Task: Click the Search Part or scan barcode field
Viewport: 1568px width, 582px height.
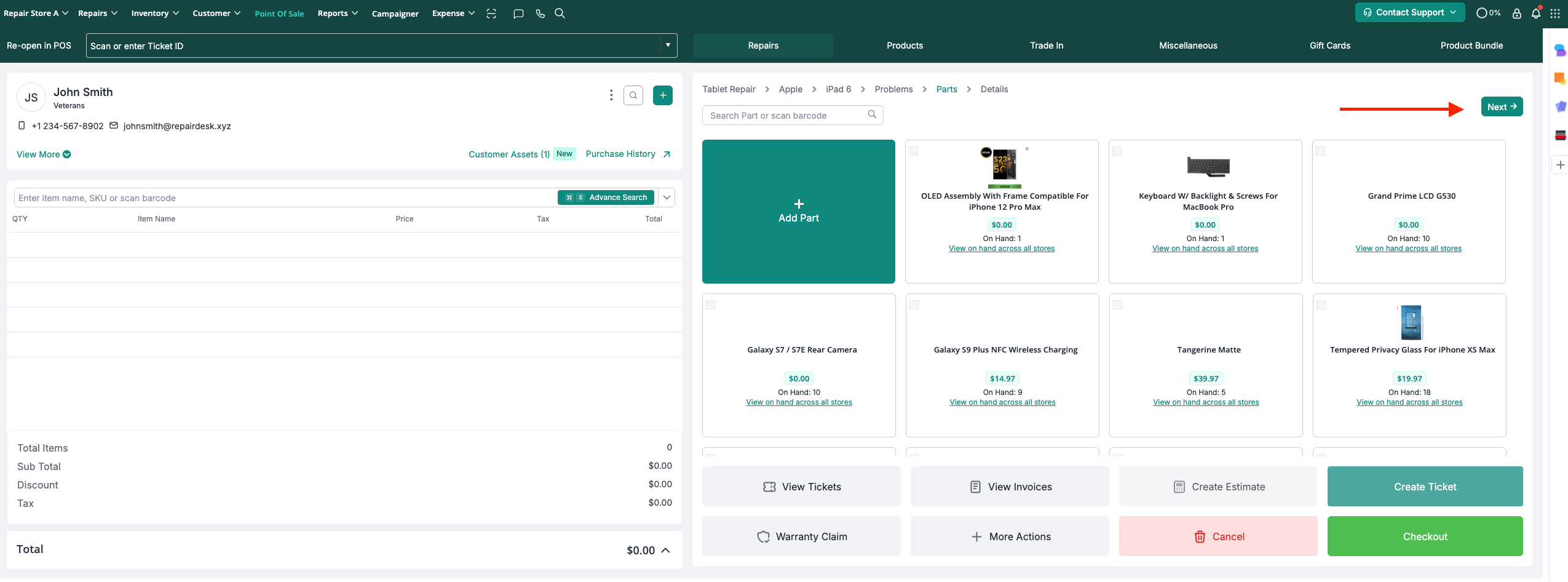Action: (787, 116)
